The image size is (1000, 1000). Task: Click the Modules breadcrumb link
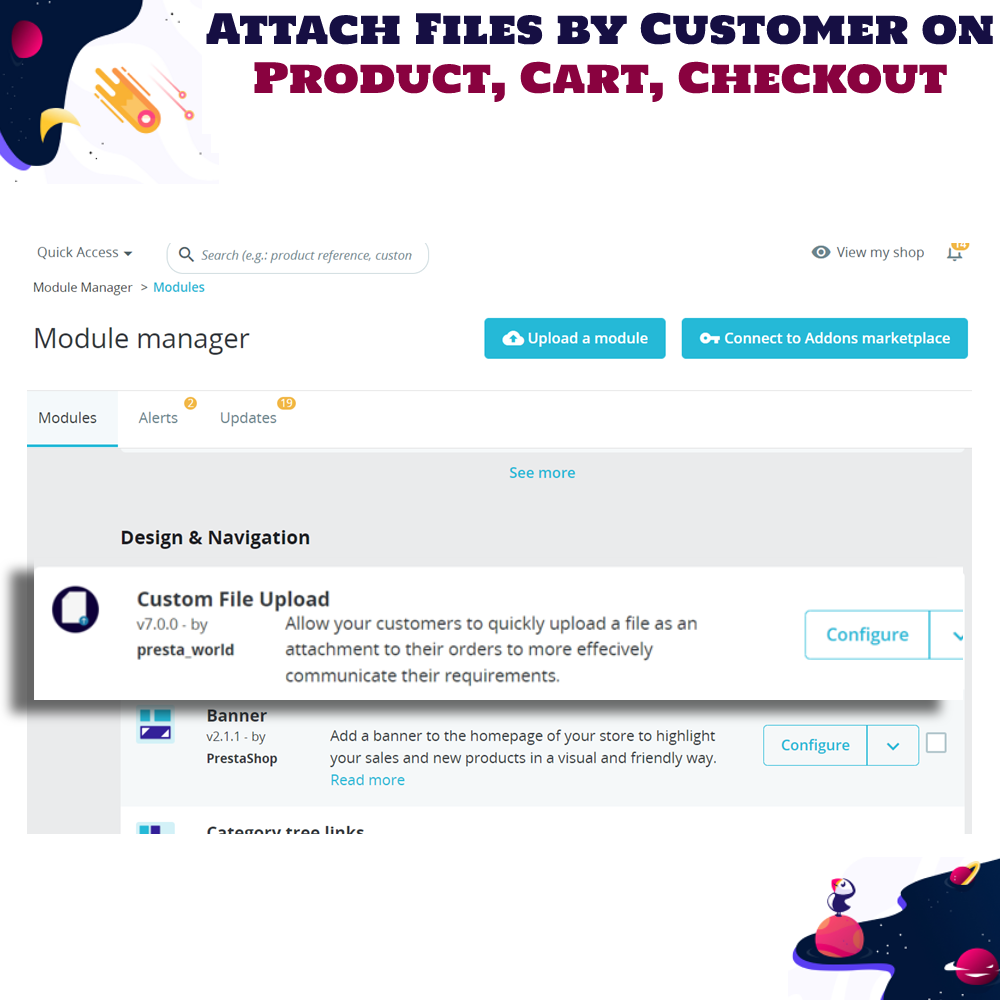tap(179, 288)
